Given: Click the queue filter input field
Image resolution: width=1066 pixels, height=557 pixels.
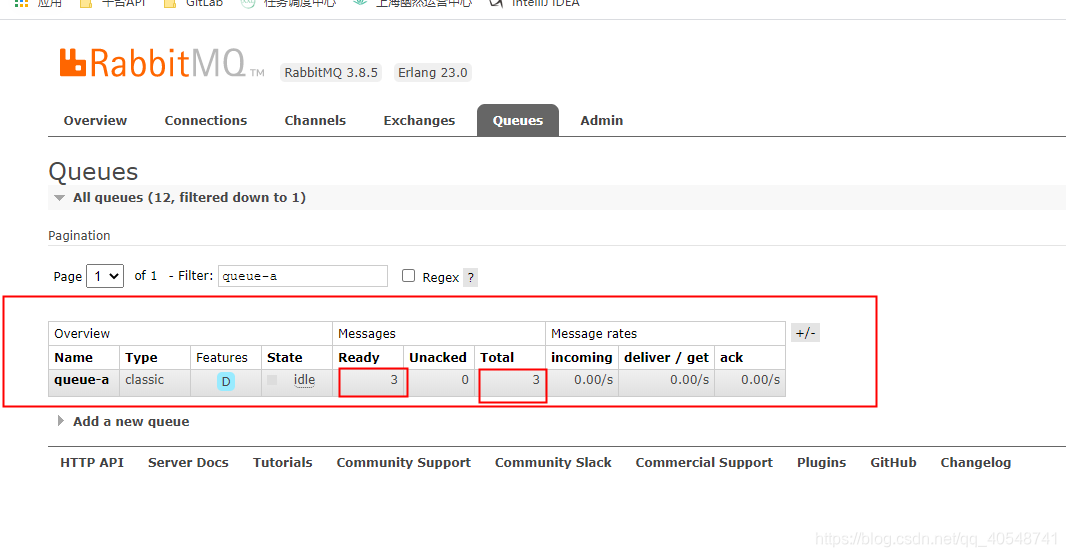Looking at the screenshot, I should coord(303,276).
